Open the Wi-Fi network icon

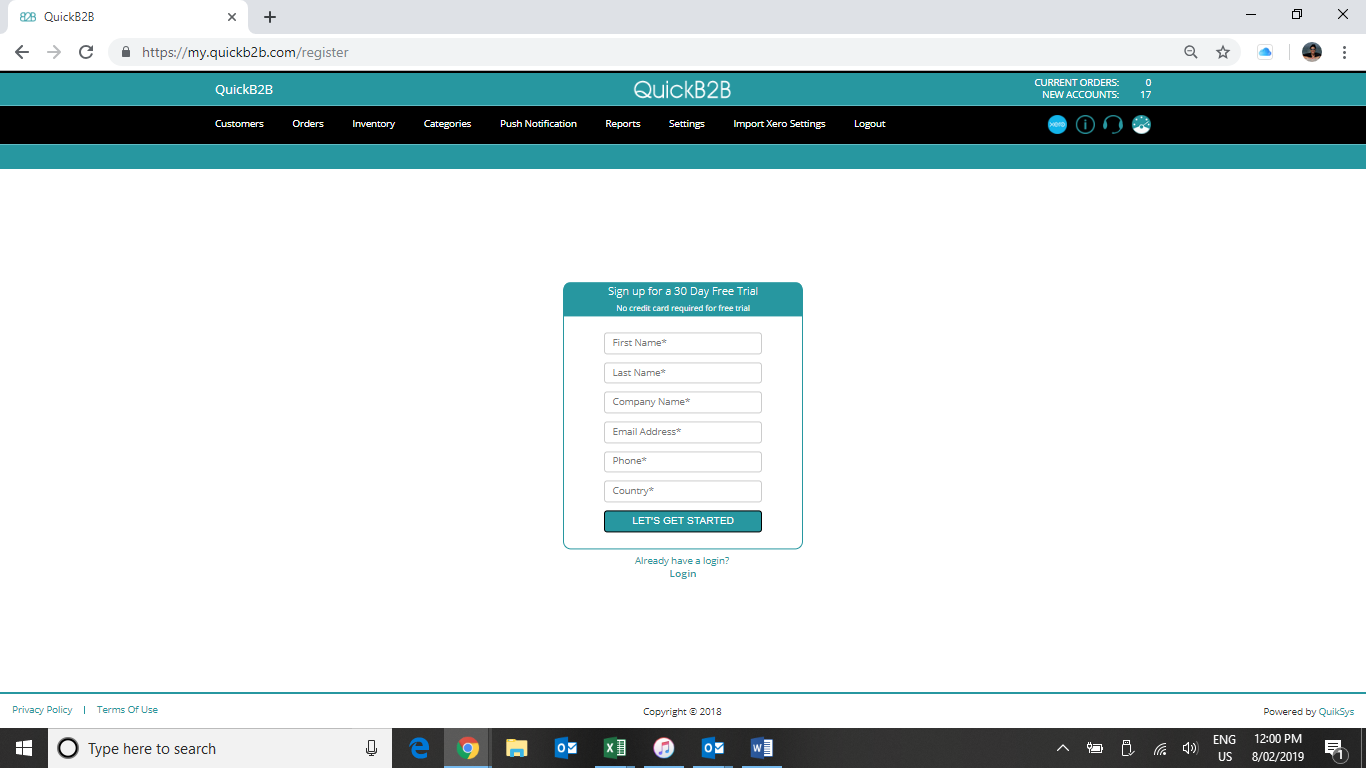[1160, 748]
